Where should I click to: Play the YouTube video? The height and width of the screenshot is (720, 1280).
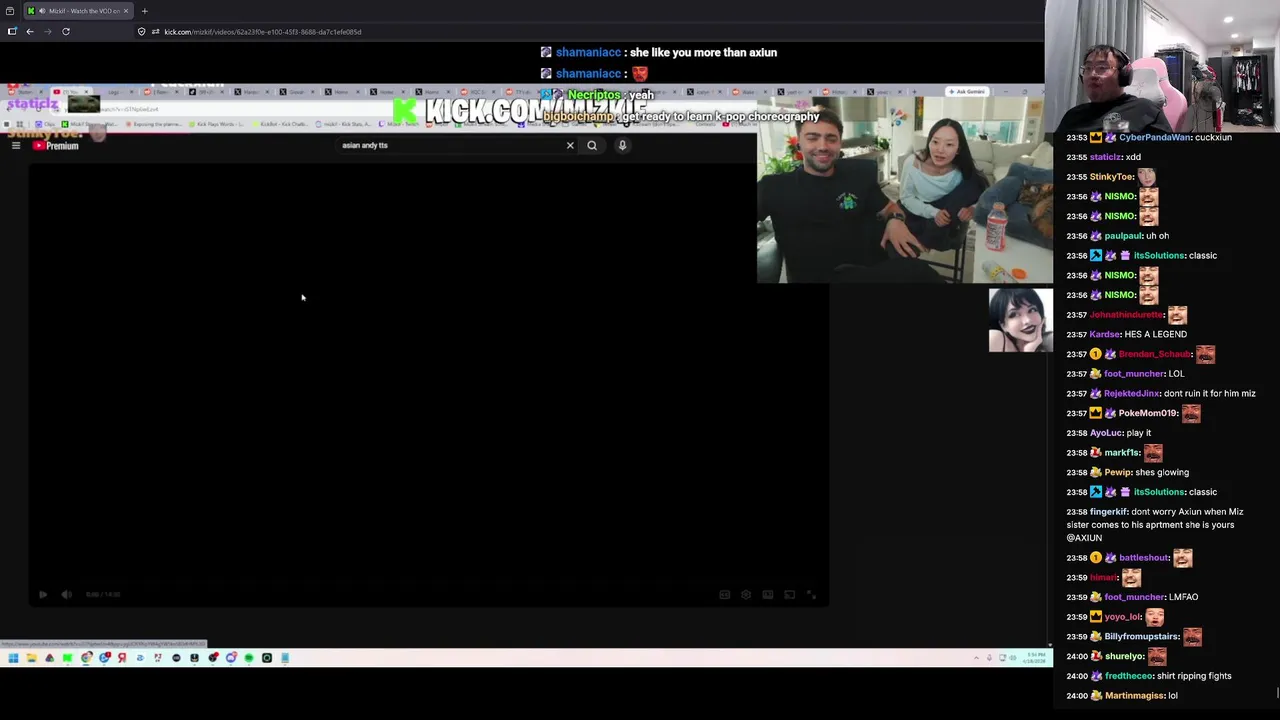point(43,595)
